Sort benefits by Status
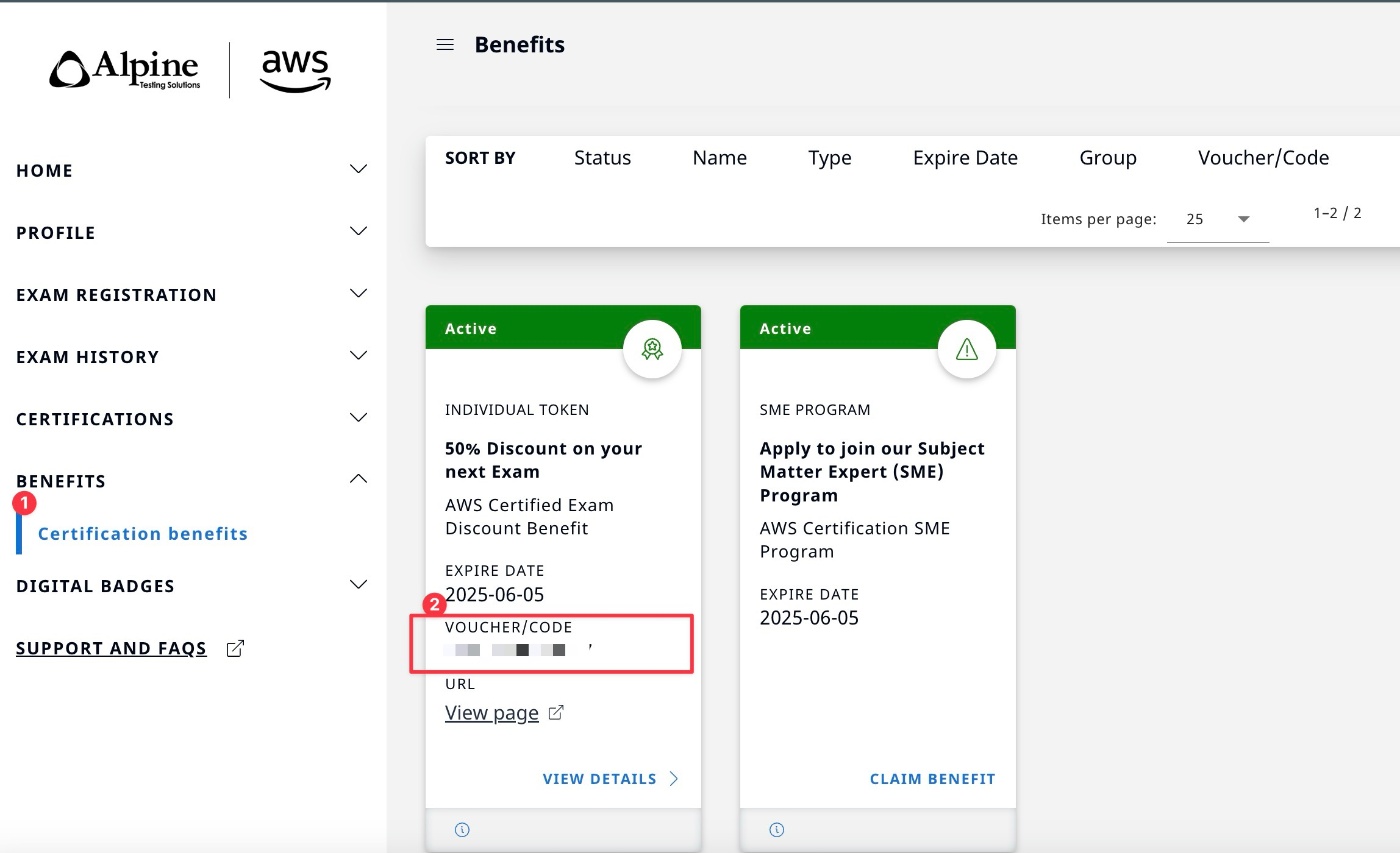Viewport: 1400px width, 853px height. pyautogui.click(x=603, y=158)
